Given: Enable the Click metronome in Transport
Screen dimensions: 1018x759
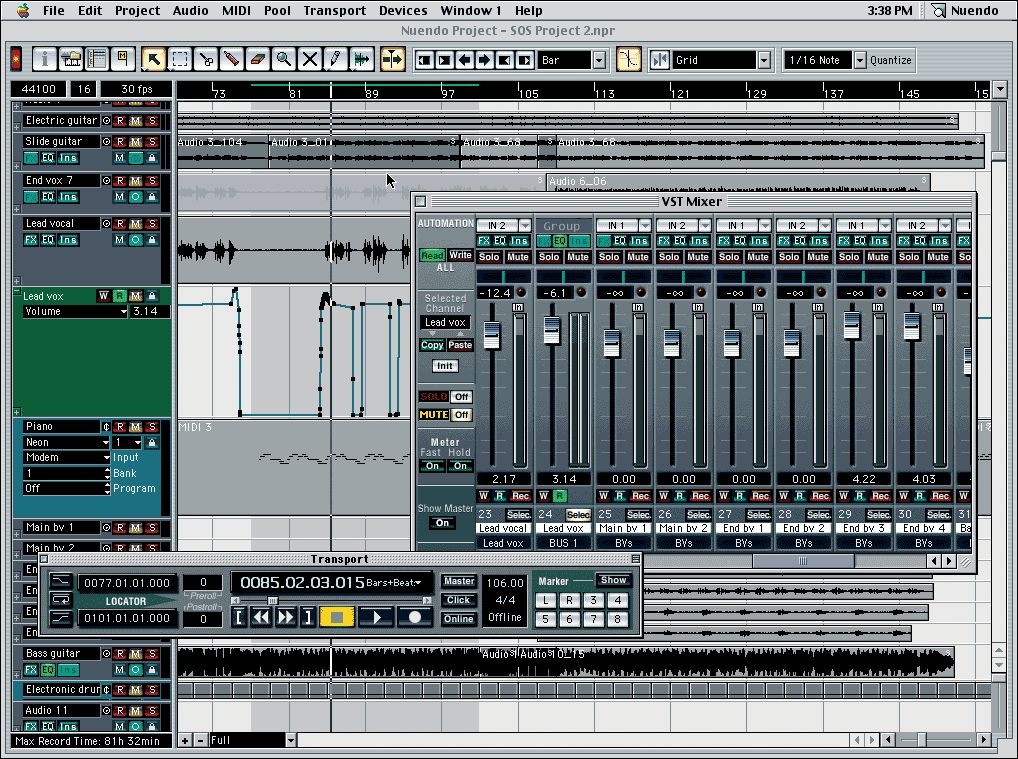Looking at the screenshot, I should click(459, 600).
